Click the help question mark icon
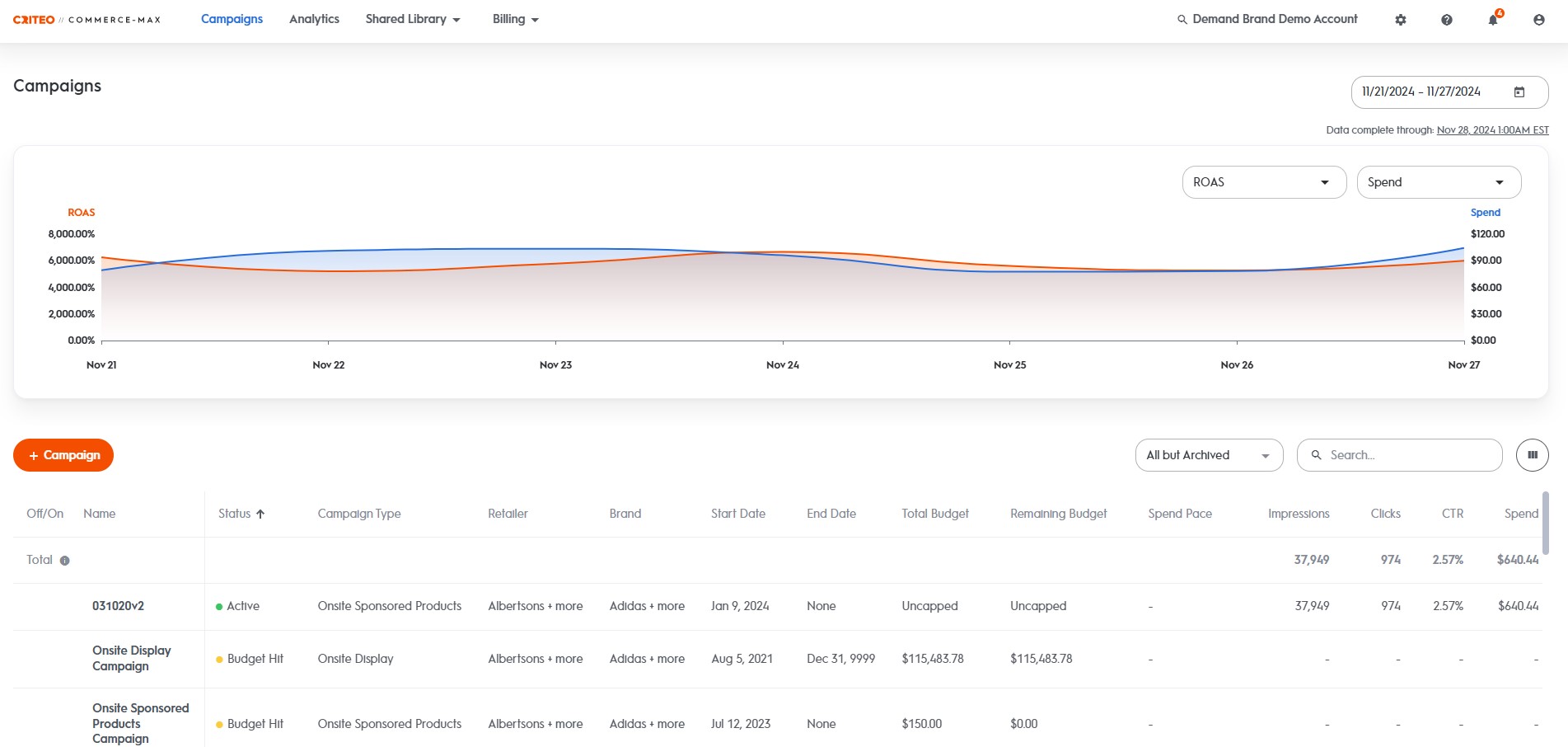The image size is (1568, 747). point(1446,20)
